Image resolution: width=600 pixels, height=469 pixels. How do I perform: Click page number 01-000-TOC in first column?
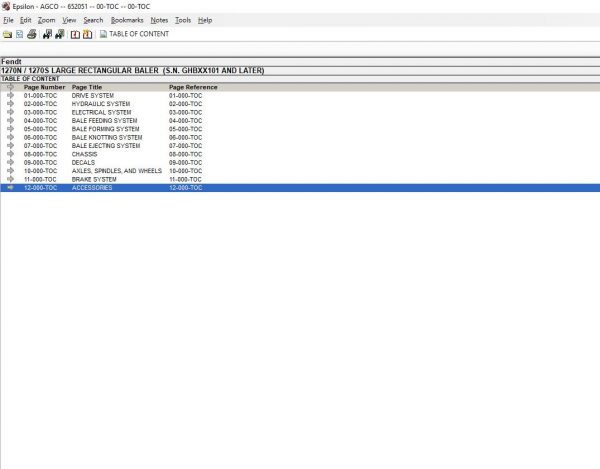[x=40, y=96]
